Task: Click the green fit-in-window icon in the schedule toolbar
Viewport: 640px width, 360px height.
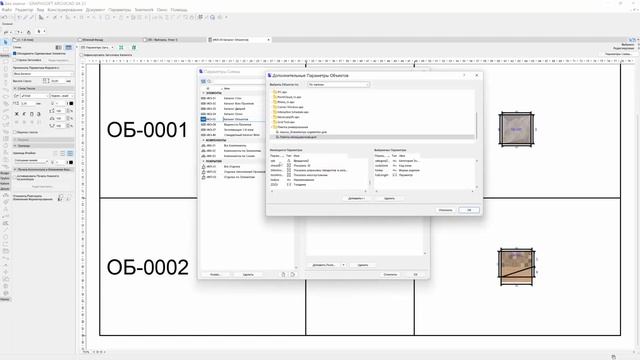Action: pyautogui.click(x=121, y=47)
